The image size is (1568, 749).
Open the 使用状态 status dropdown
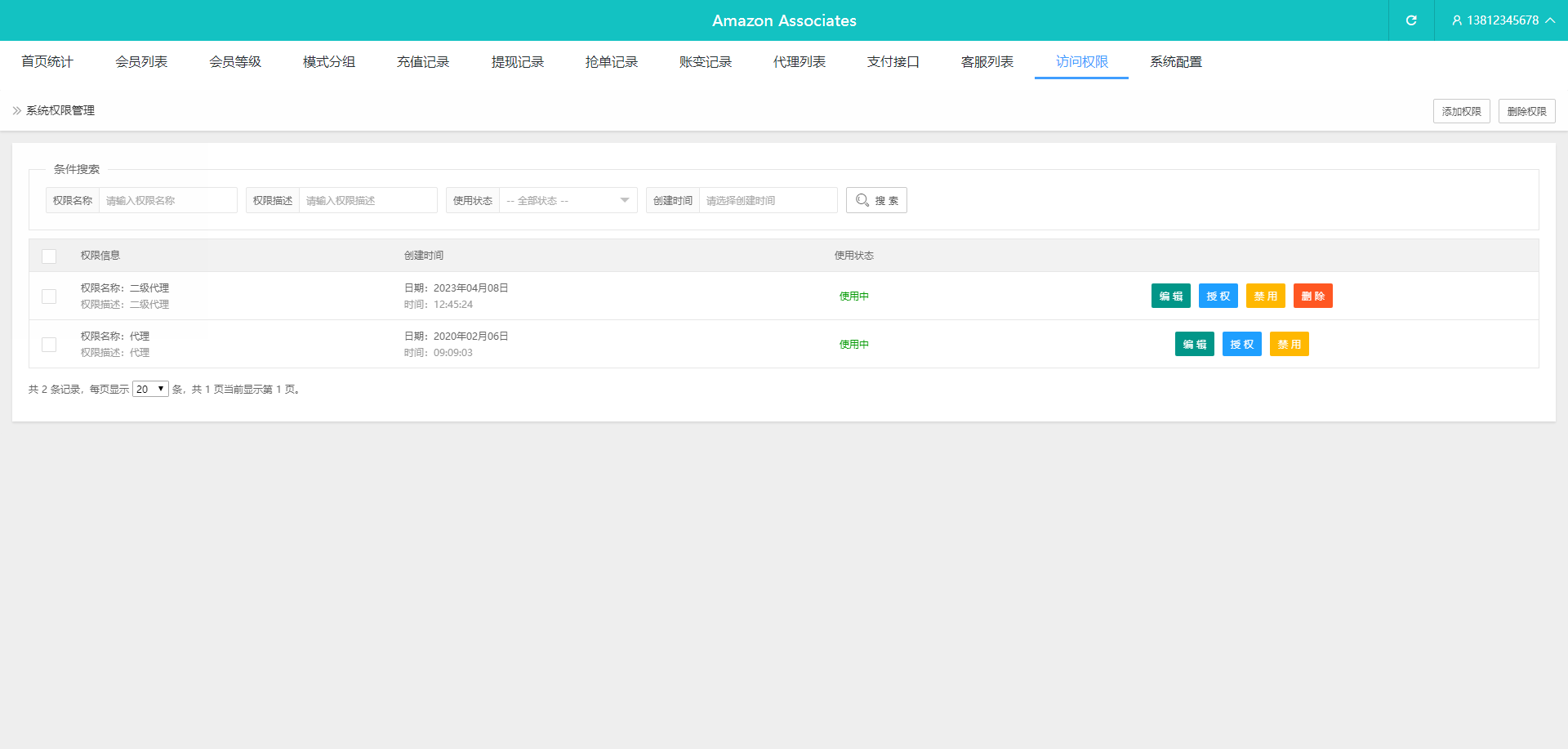click(x=568, y=201)
